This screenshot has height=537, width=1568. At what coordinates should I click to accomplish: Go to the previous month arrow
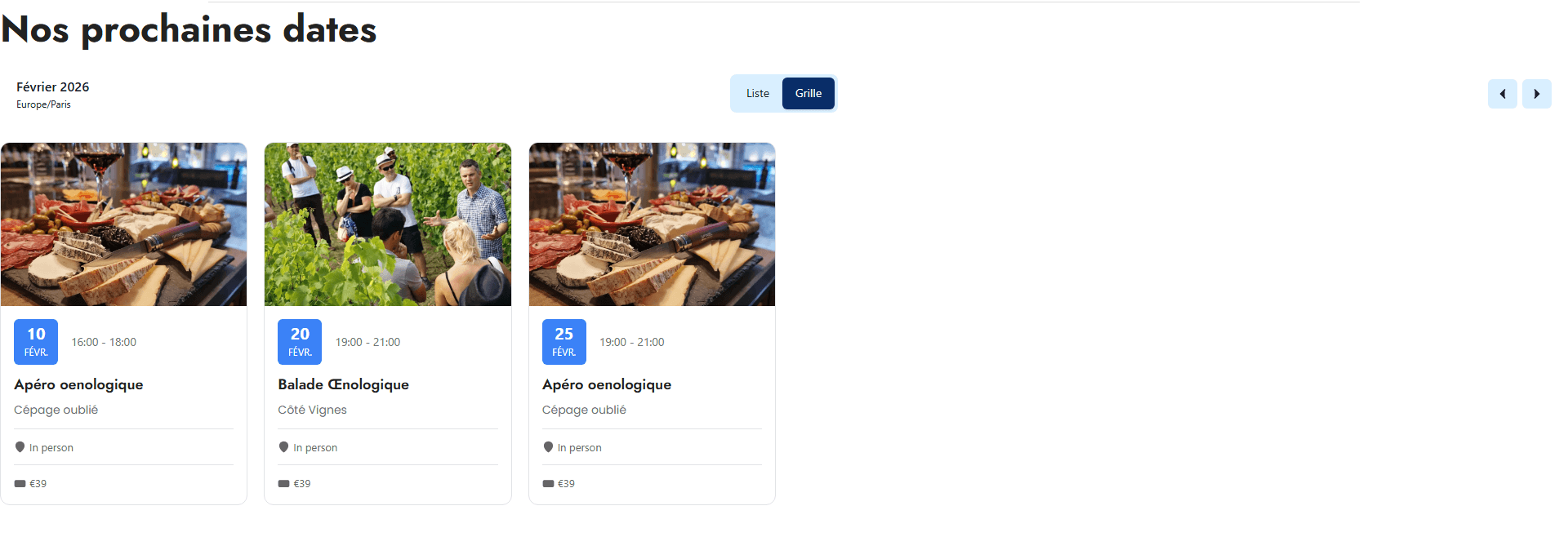1502,94
